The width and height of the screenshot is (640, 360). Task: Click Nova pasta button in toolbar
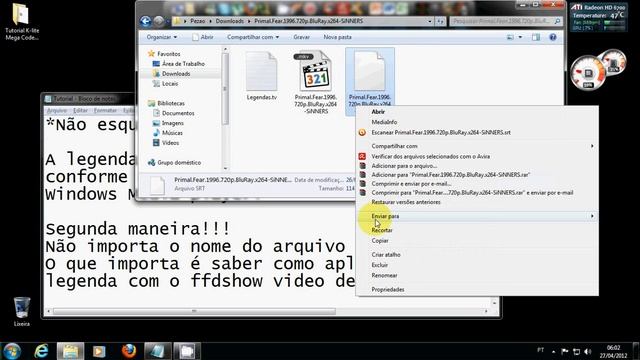point(337,37)
